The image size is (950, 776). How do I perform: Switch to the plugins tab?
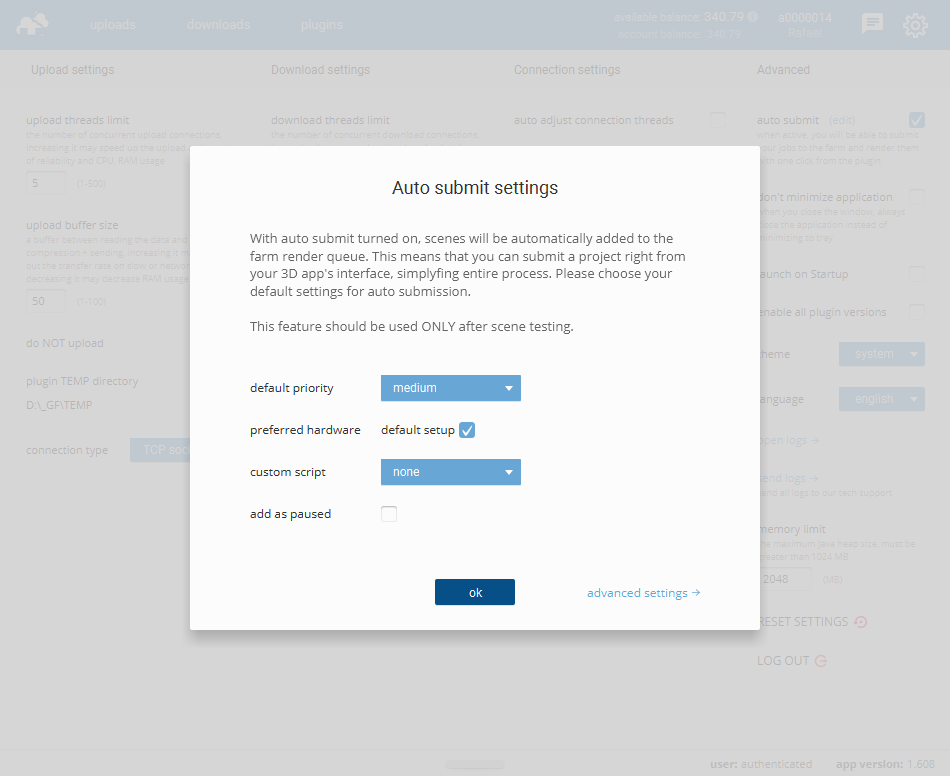tap(321, 24)
